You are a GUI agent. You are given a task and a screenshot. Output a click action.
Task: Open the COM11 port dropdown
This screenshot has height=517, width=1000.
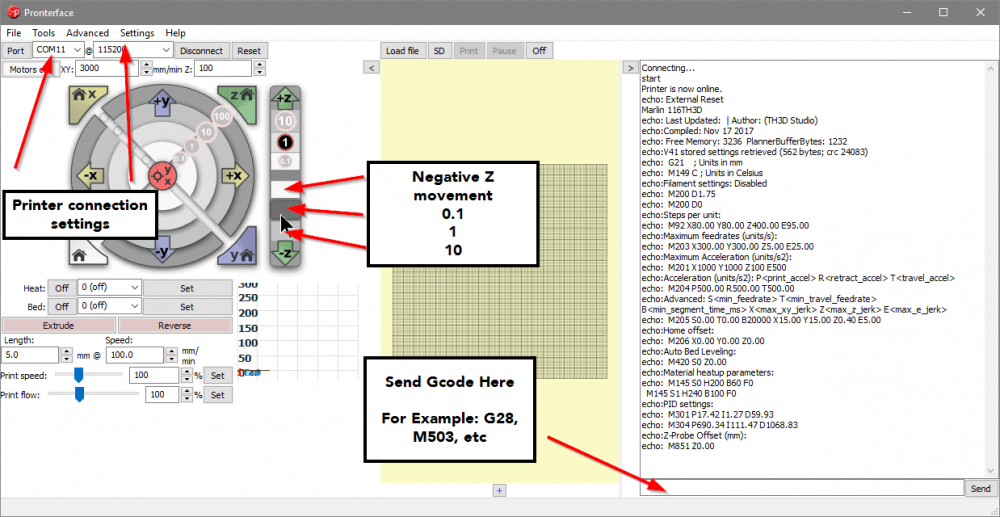click(58, 50)
